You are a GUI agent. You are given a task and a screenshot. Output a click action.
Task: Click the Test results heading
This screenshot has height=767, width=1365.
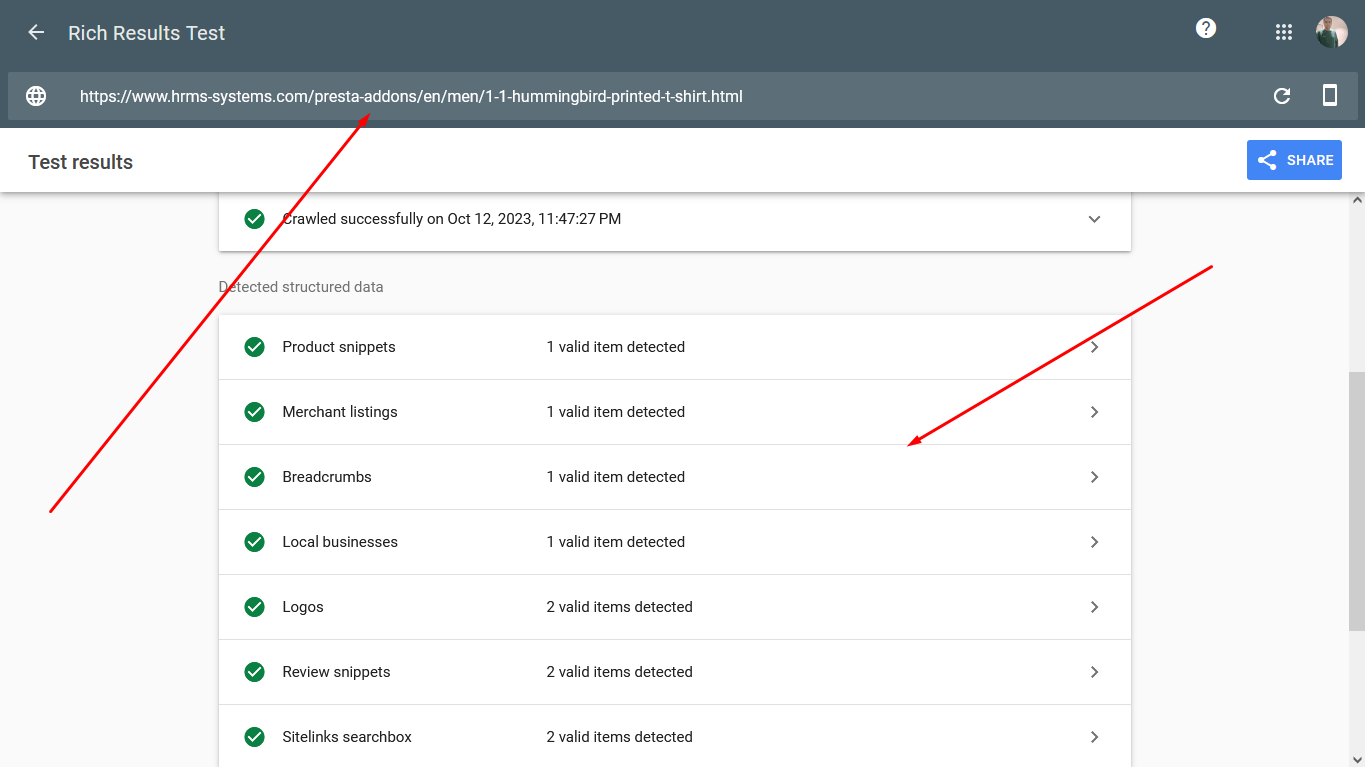coord(81,162)
